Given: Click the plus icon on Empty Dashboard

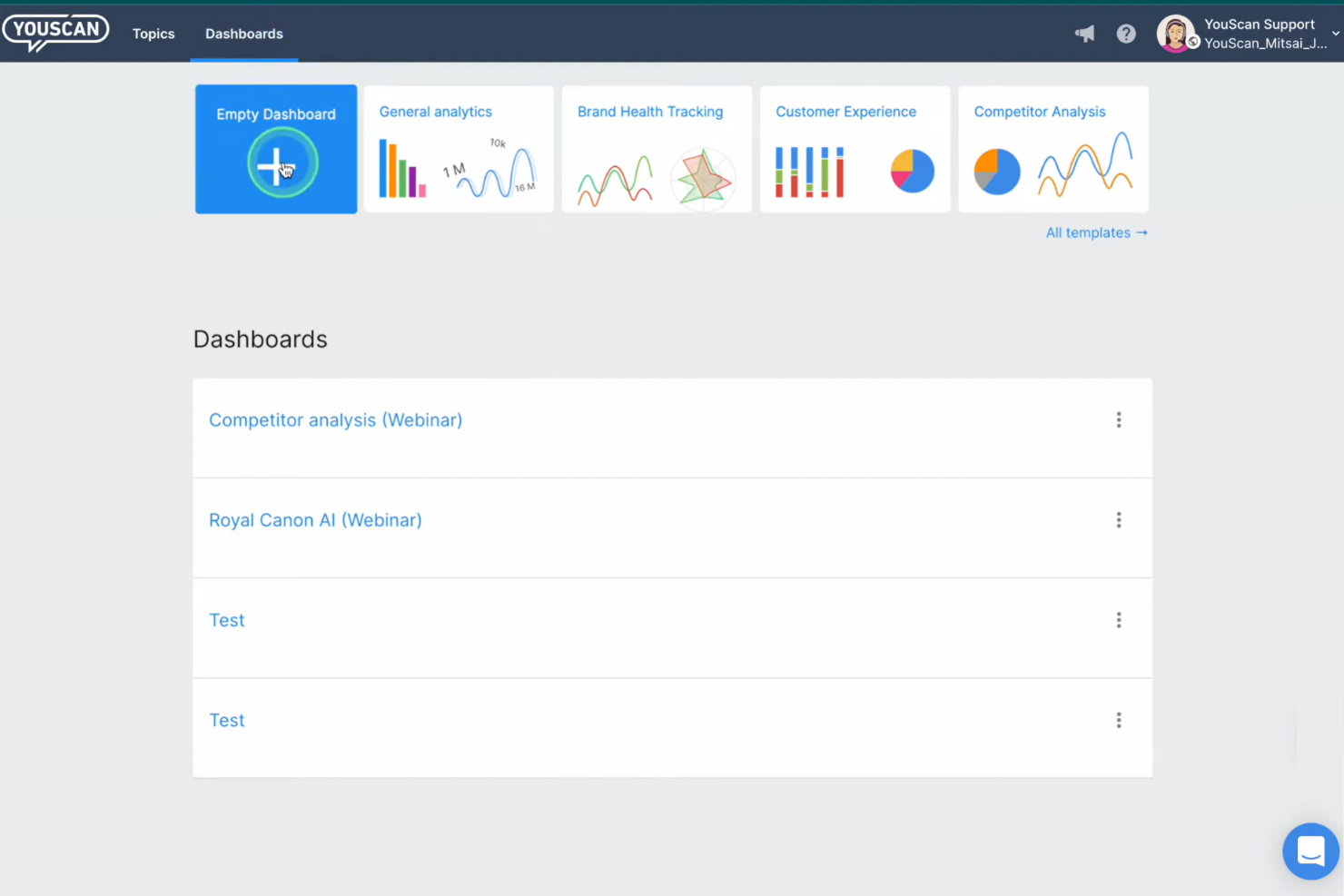Looking at the screenshot, I should (274, 163).
